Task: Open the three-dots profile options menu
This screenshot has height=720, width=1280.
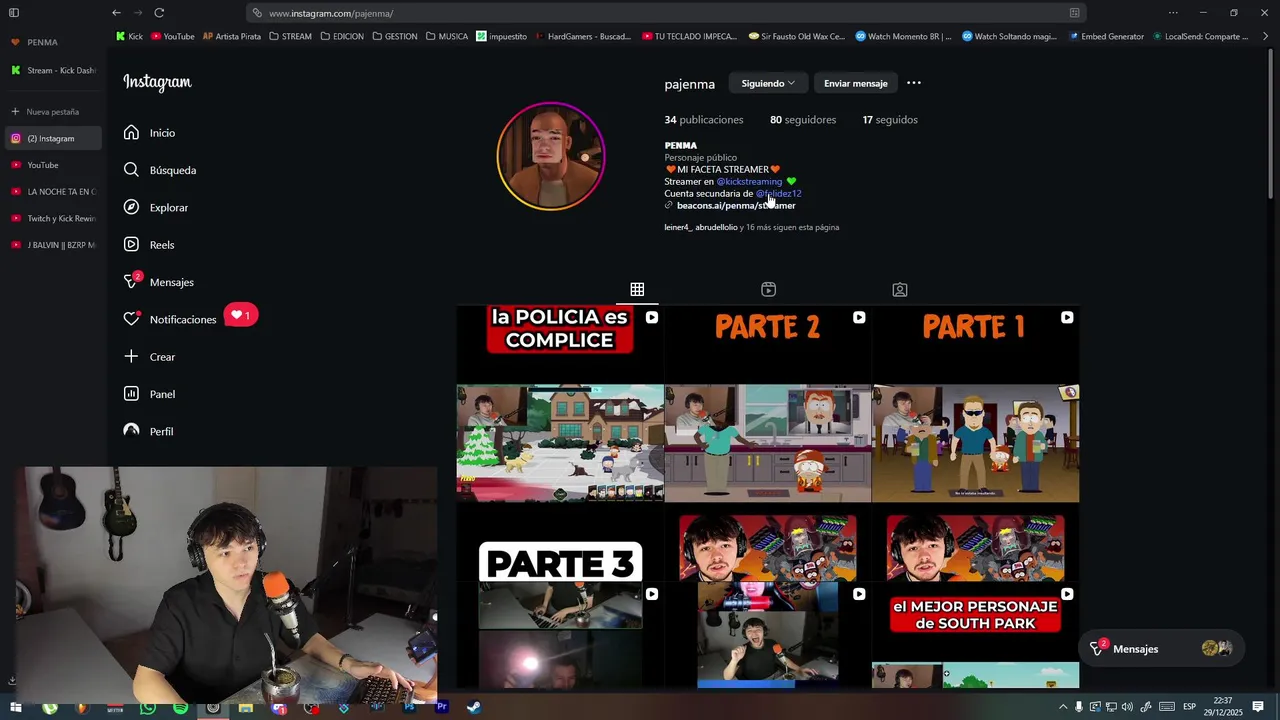Action: pyautogui.click(x=913, y=83)
